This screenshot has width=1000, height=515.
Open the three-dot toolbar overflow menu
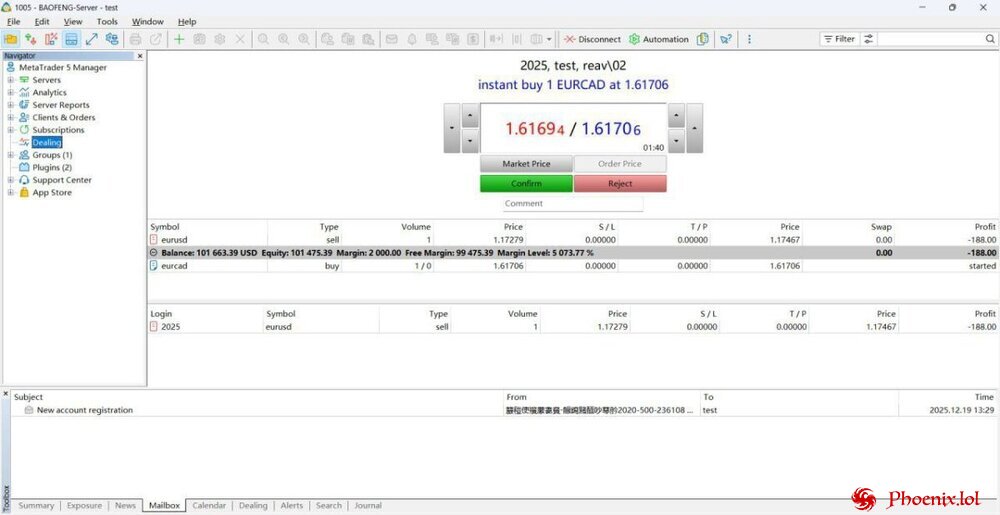(x=749, y=39)
